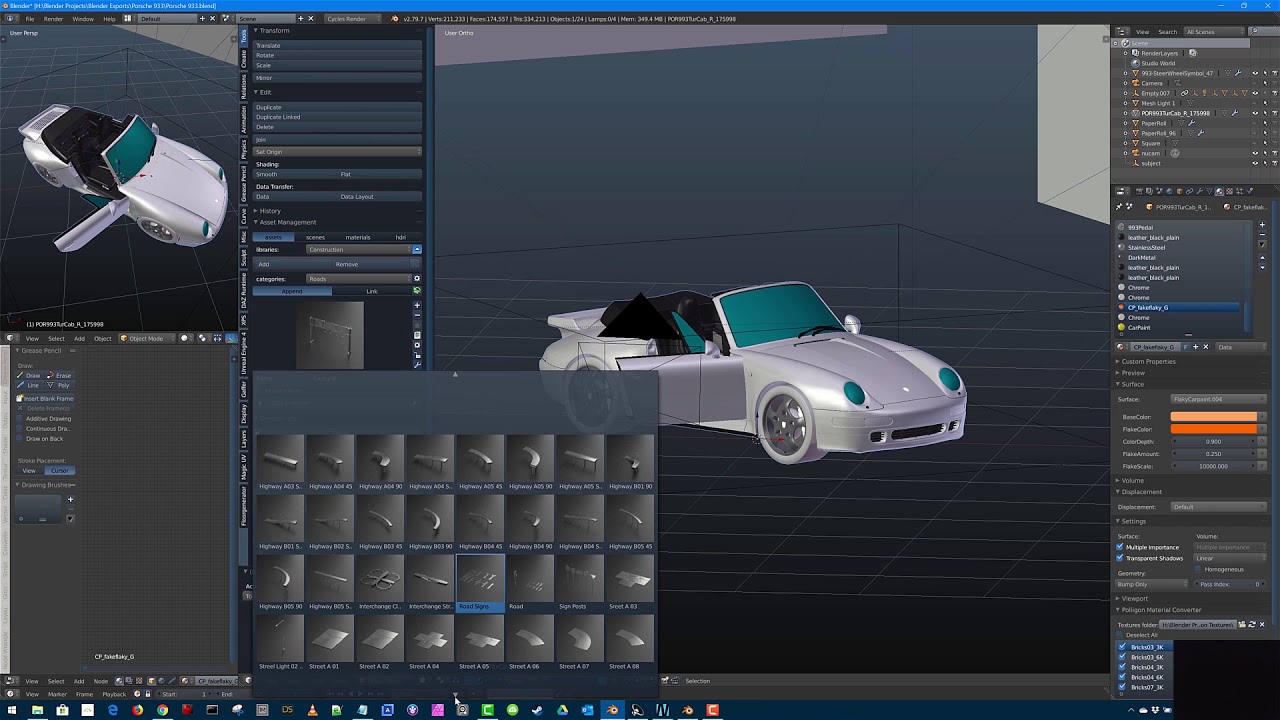Toggle visibility of POR993TurCab_R_175998 object
Screen dimensions: 1280x720
click(1255, 113)
